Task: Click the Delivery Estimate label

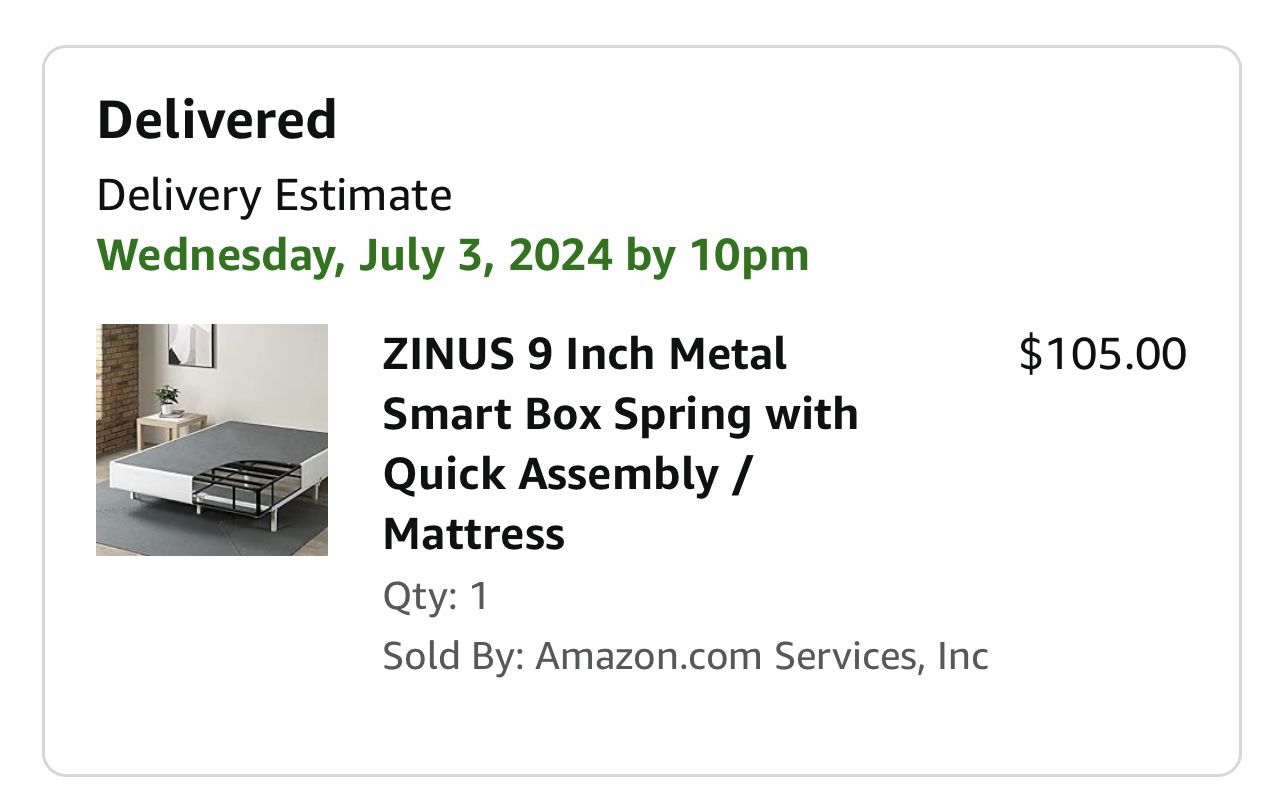Action: [x=274, y=195]
